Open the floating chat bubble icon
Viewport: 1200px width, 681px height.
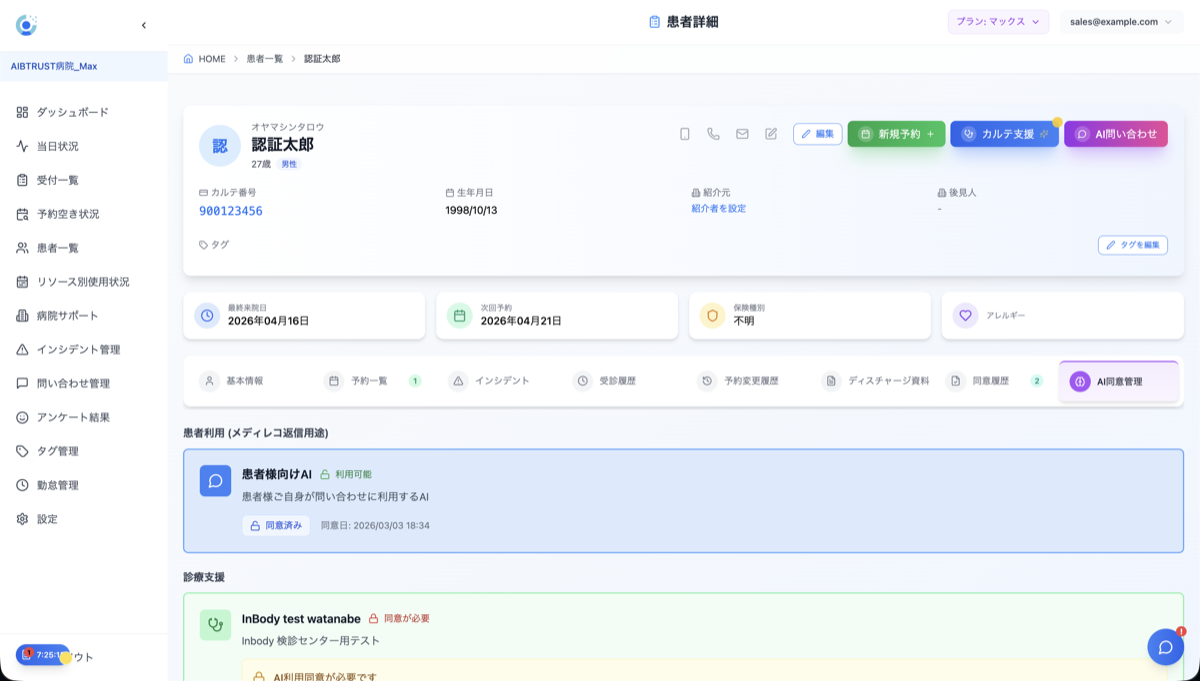coord(1165,647)
